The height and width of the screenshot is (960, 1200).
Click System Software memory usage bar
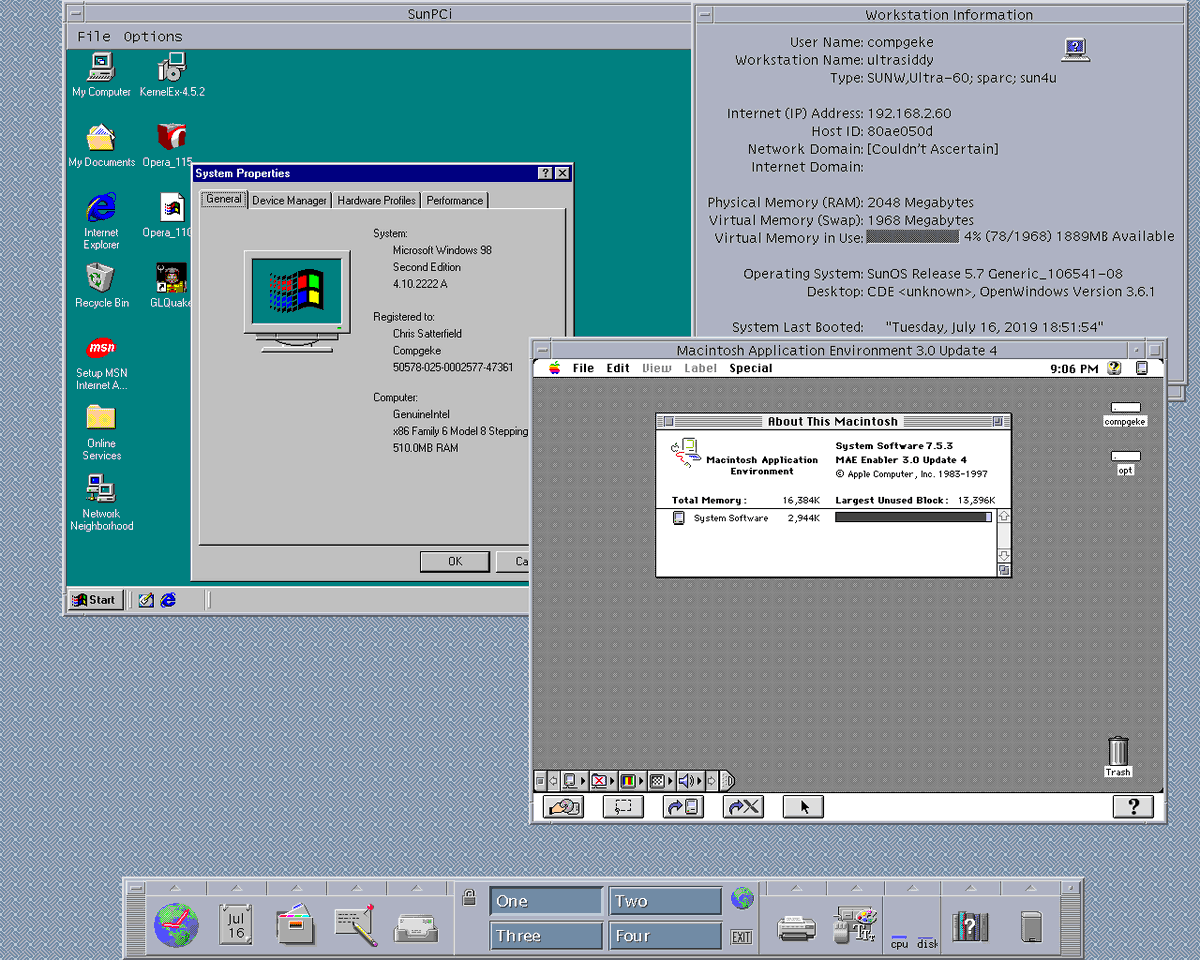[x=913, y=517]
